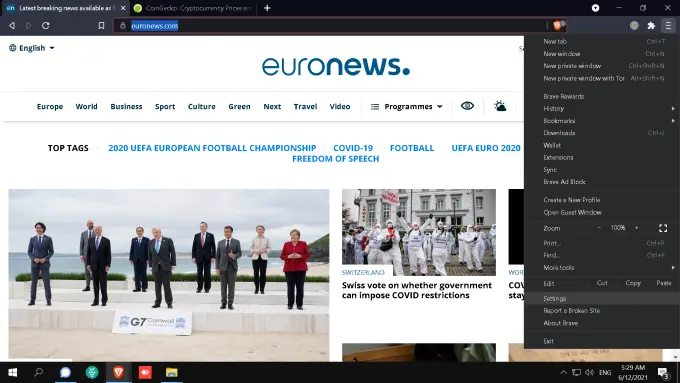Viewport: 680px width, 383px height.
Task: Open the Extensions puzzle piece icon
Action: coord(651,26)
